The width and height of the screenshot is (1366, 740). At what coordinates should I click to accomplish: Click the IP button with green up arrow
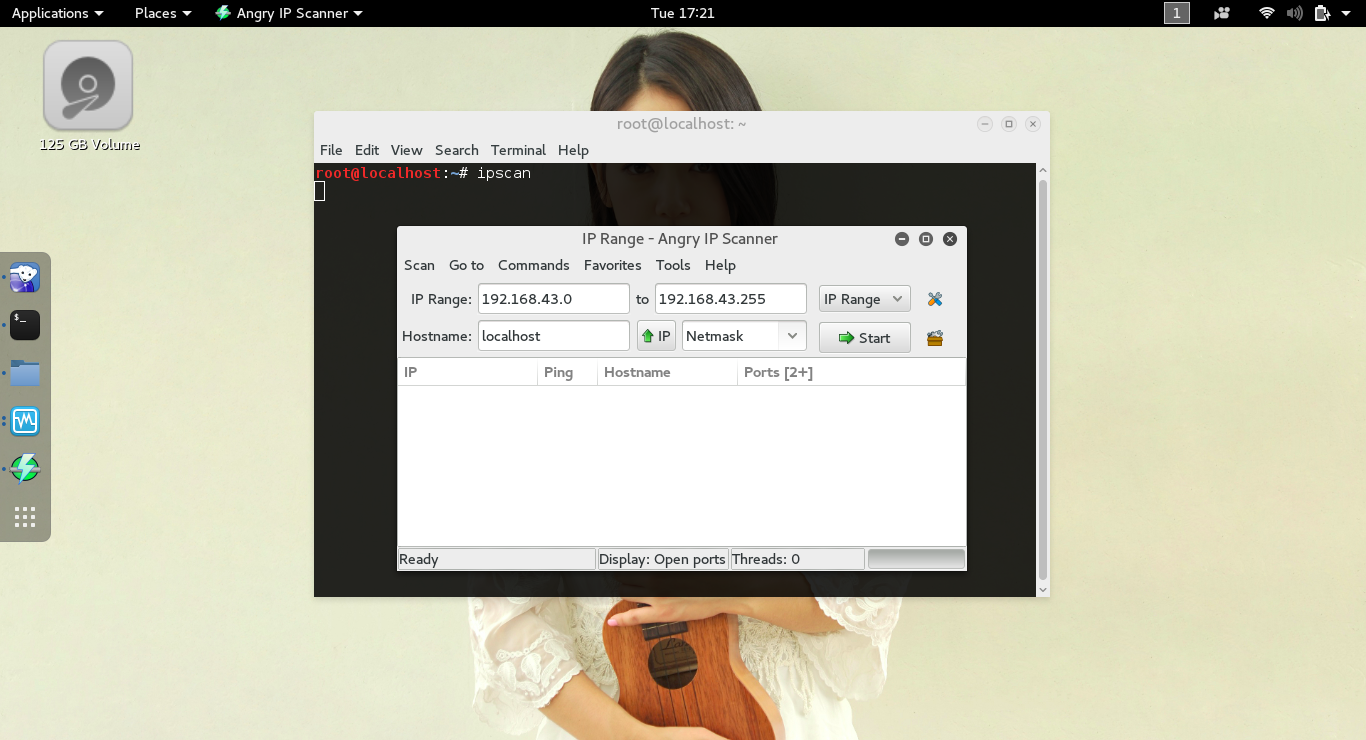656,336
